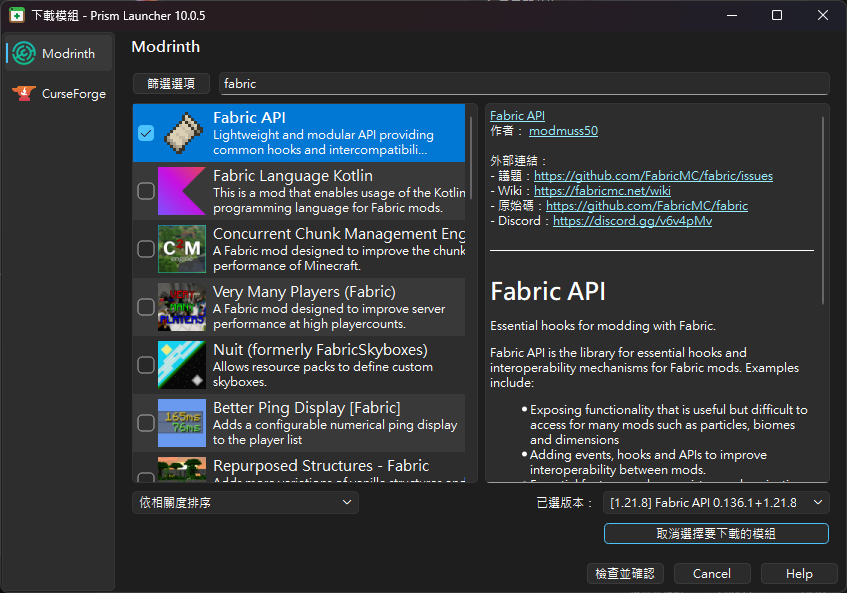This screenshot has width=847, height=593.
Task: Click the Concurrent Chunk Management Engine icon
Action: pos(182,249)
